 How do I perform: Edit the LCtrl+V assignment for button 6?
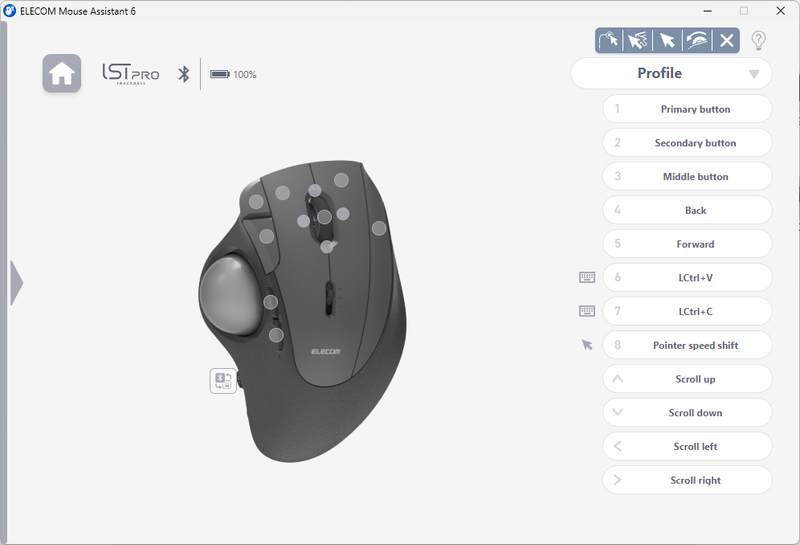pos(687,277)
